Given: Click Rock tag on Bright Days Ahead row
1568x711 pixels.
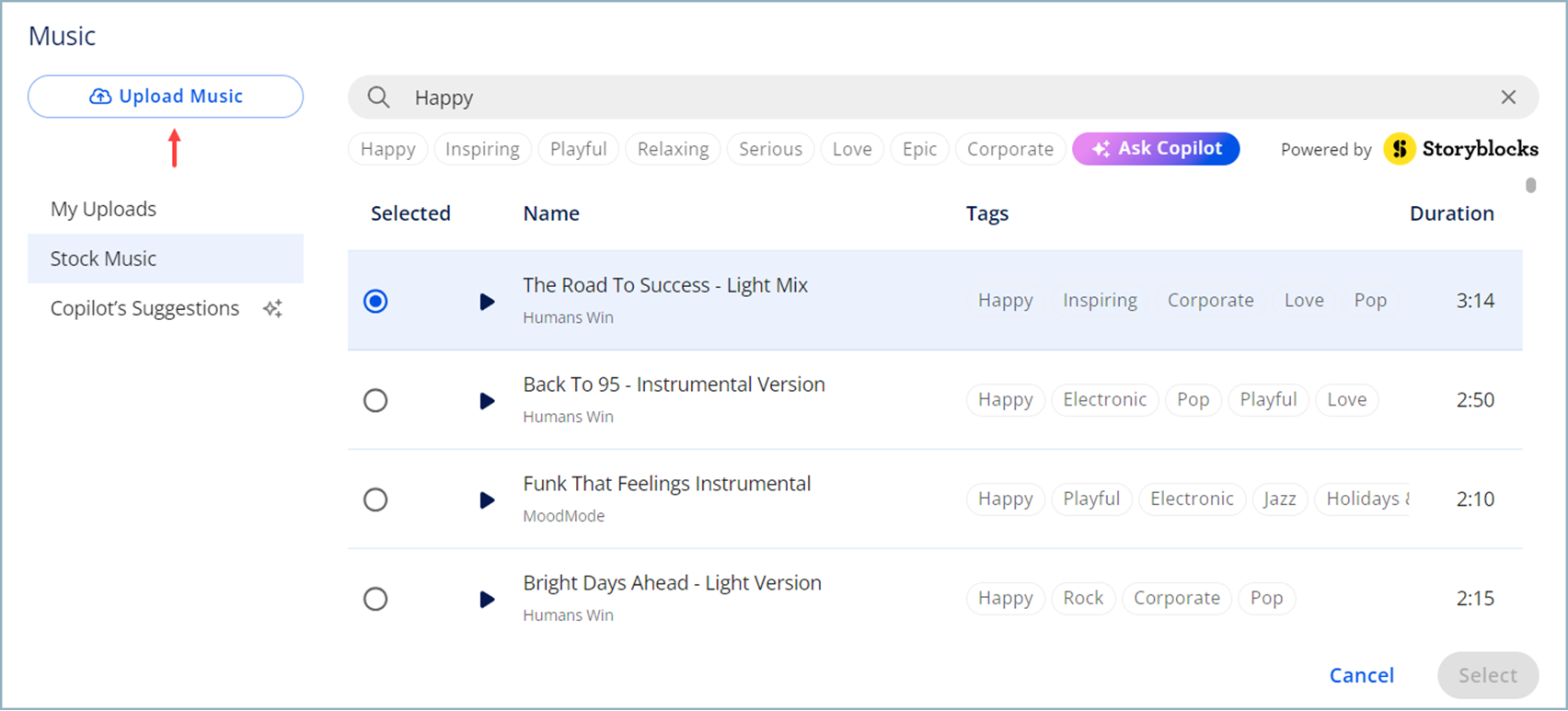Looking at the screenshot, I should coord(1083,598).
